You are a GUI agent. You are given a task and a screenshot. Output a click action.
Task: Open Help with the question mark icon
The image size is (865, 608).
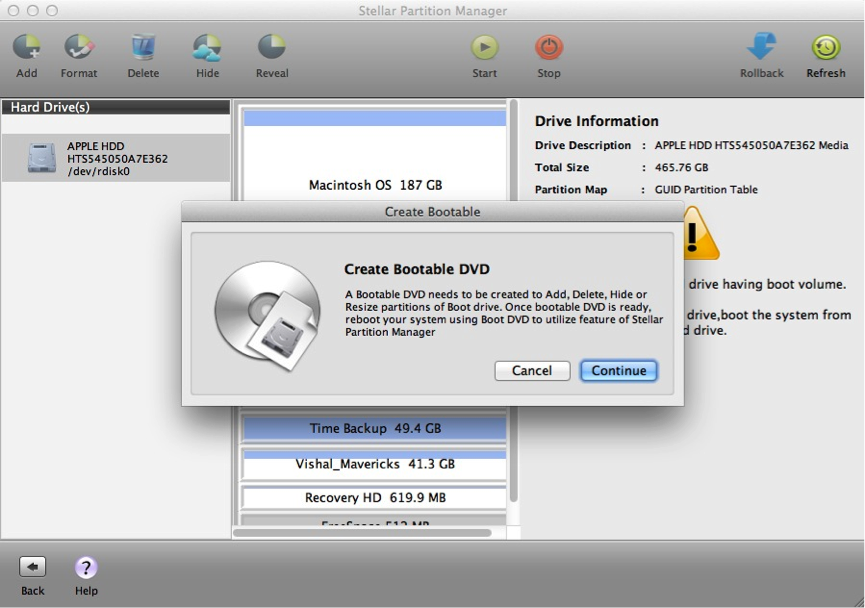[86, 567]
